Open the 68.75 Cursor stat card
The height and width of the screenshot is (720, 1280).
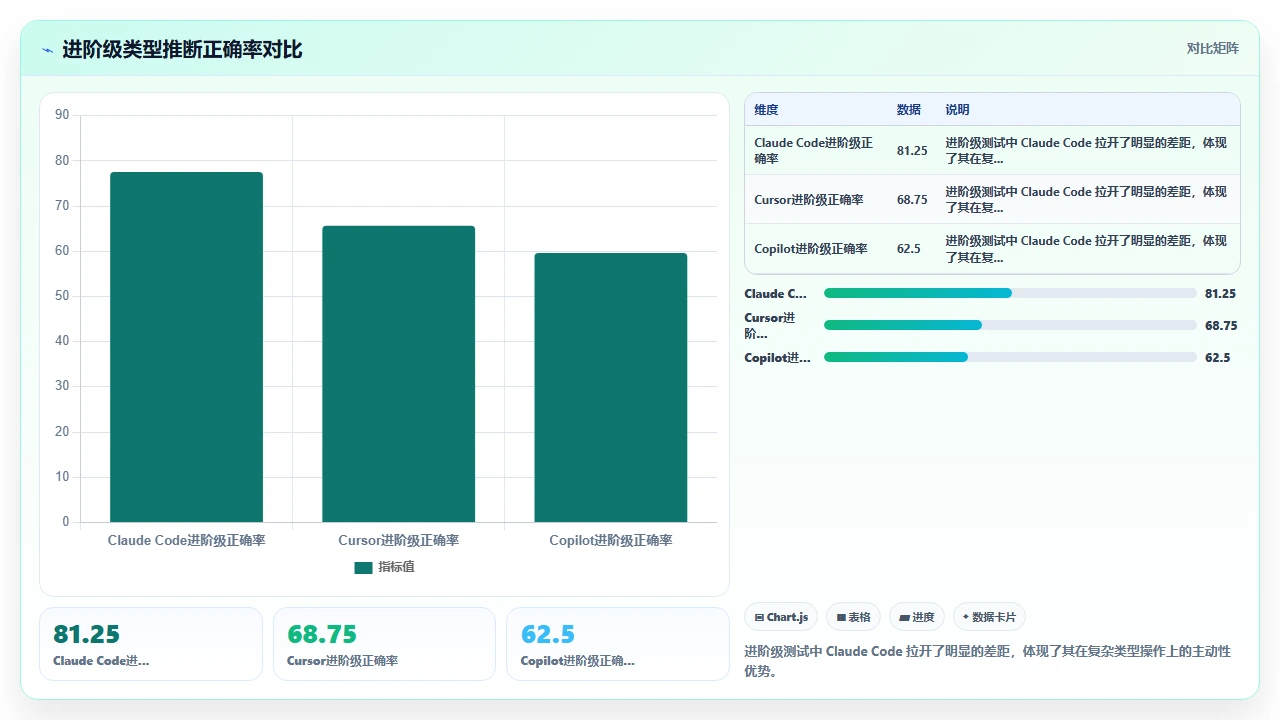tap(384, 644)
